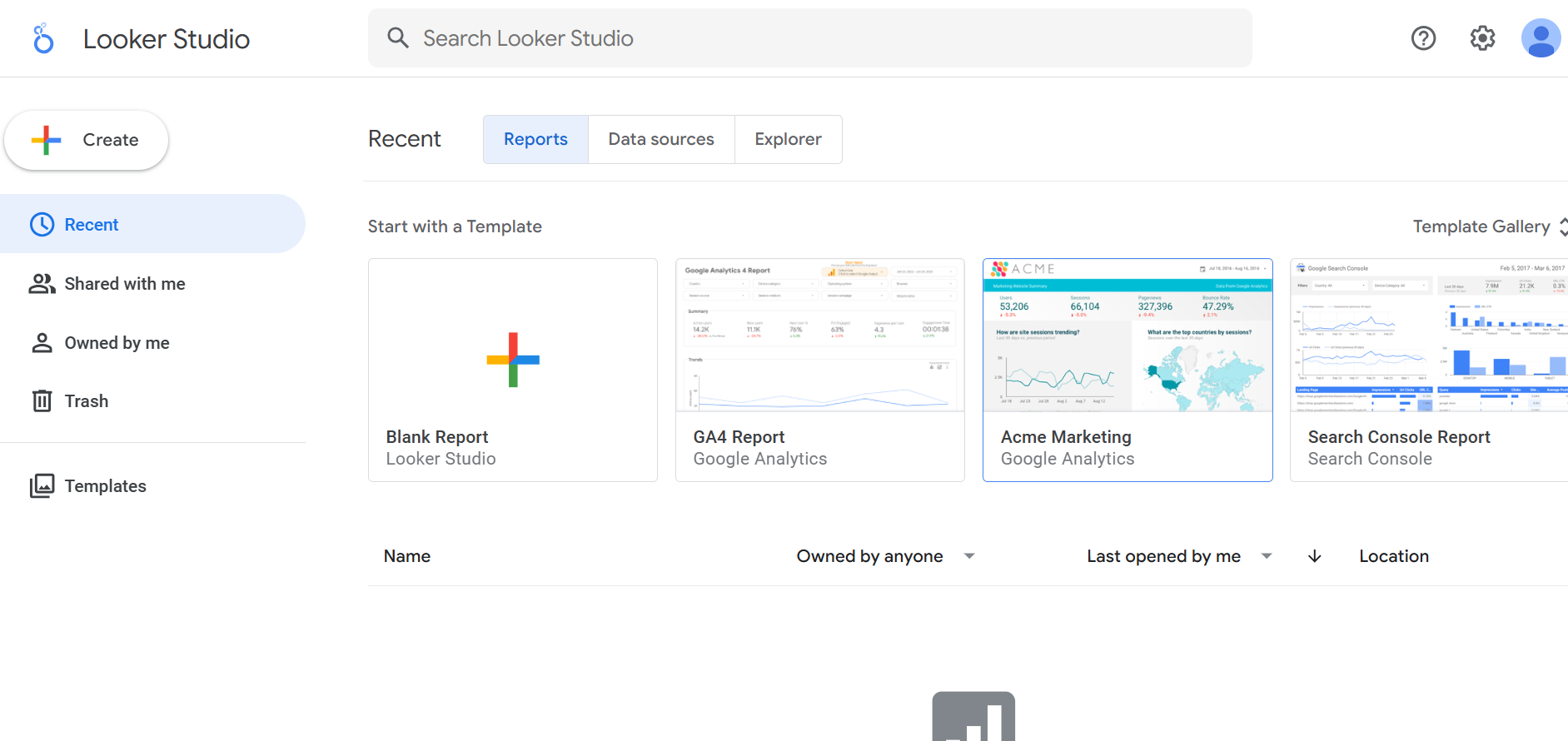Click the Templates gallery icon
Image resolution: width=1568 pixels, height=741 pixels.
[42, 486]
